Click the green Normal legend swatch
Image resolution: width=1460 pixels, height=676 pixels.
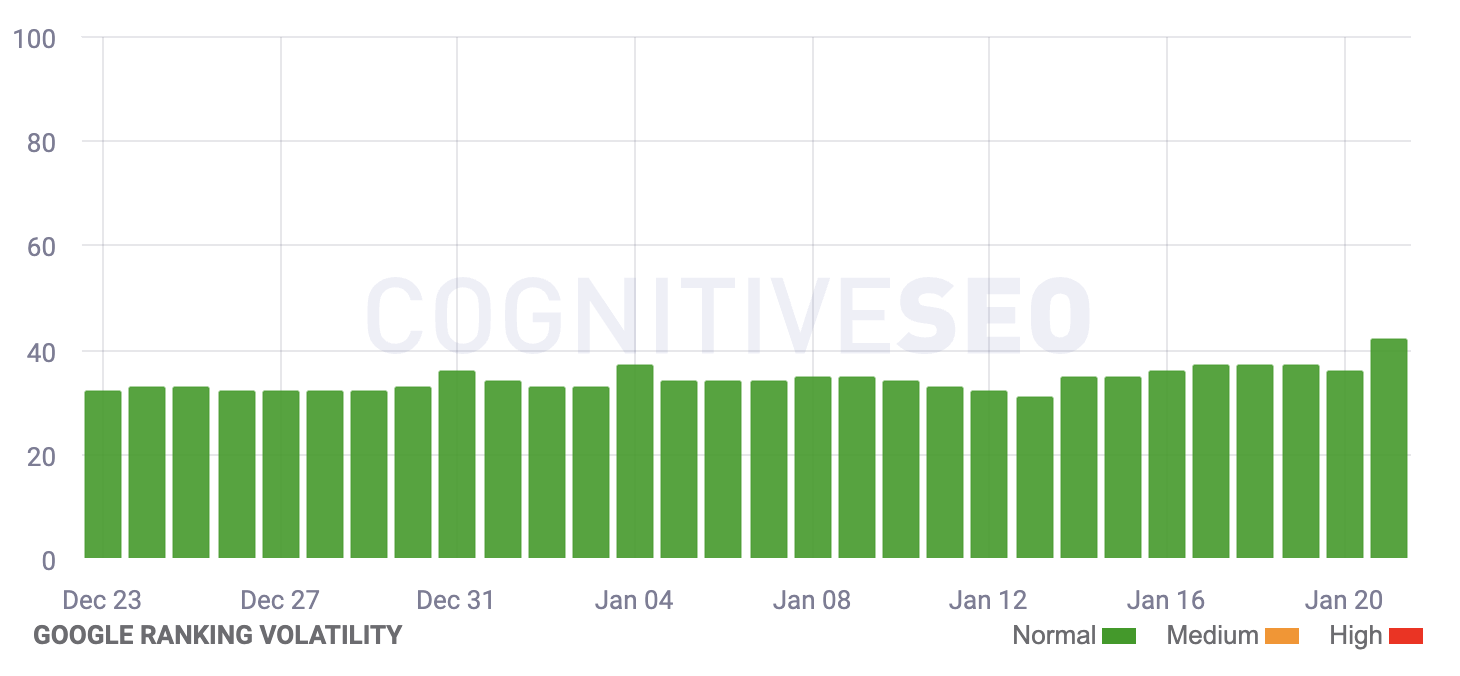1119,636
